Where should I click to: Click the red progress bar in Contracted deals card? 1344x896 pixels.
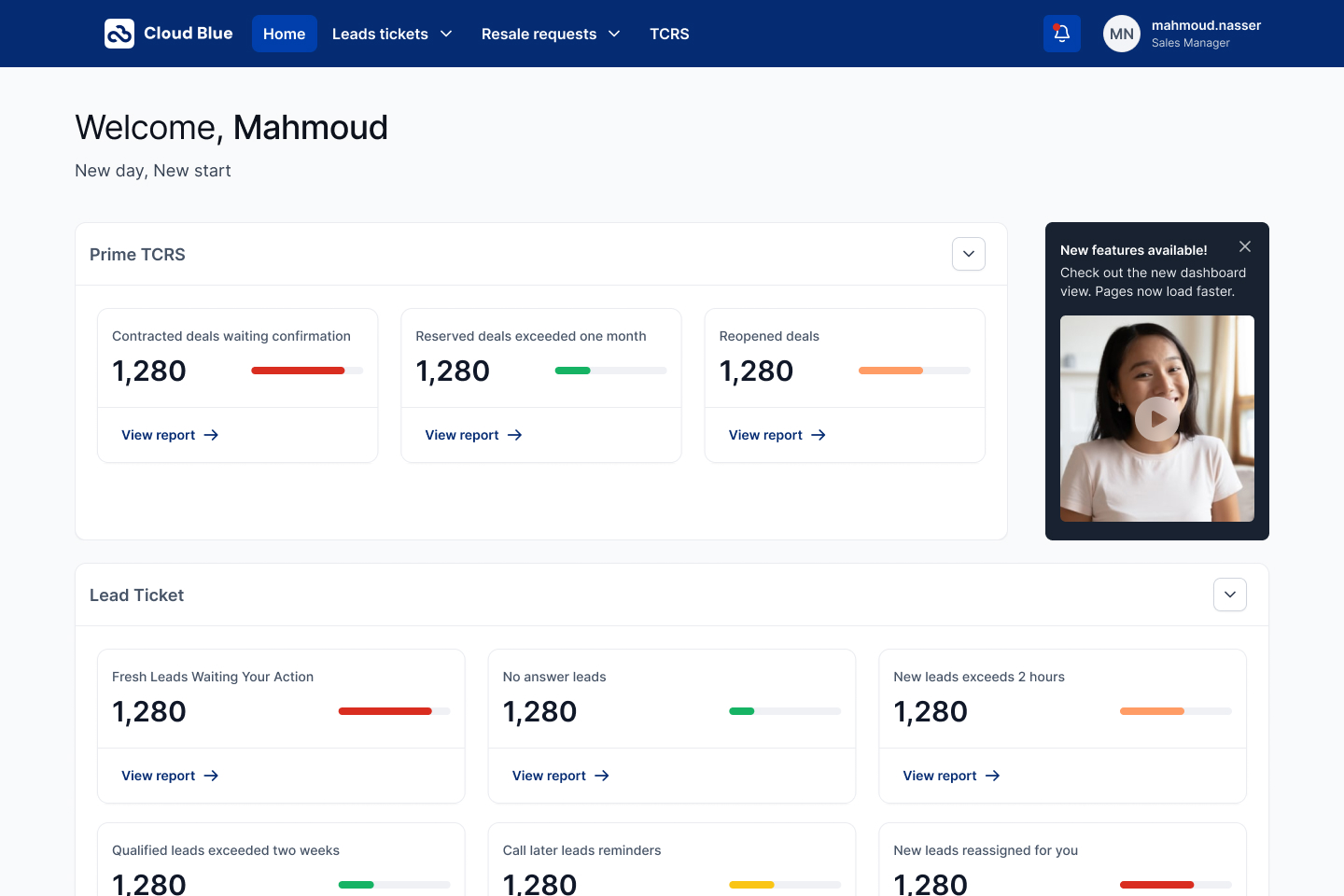[x=307, y=371]
